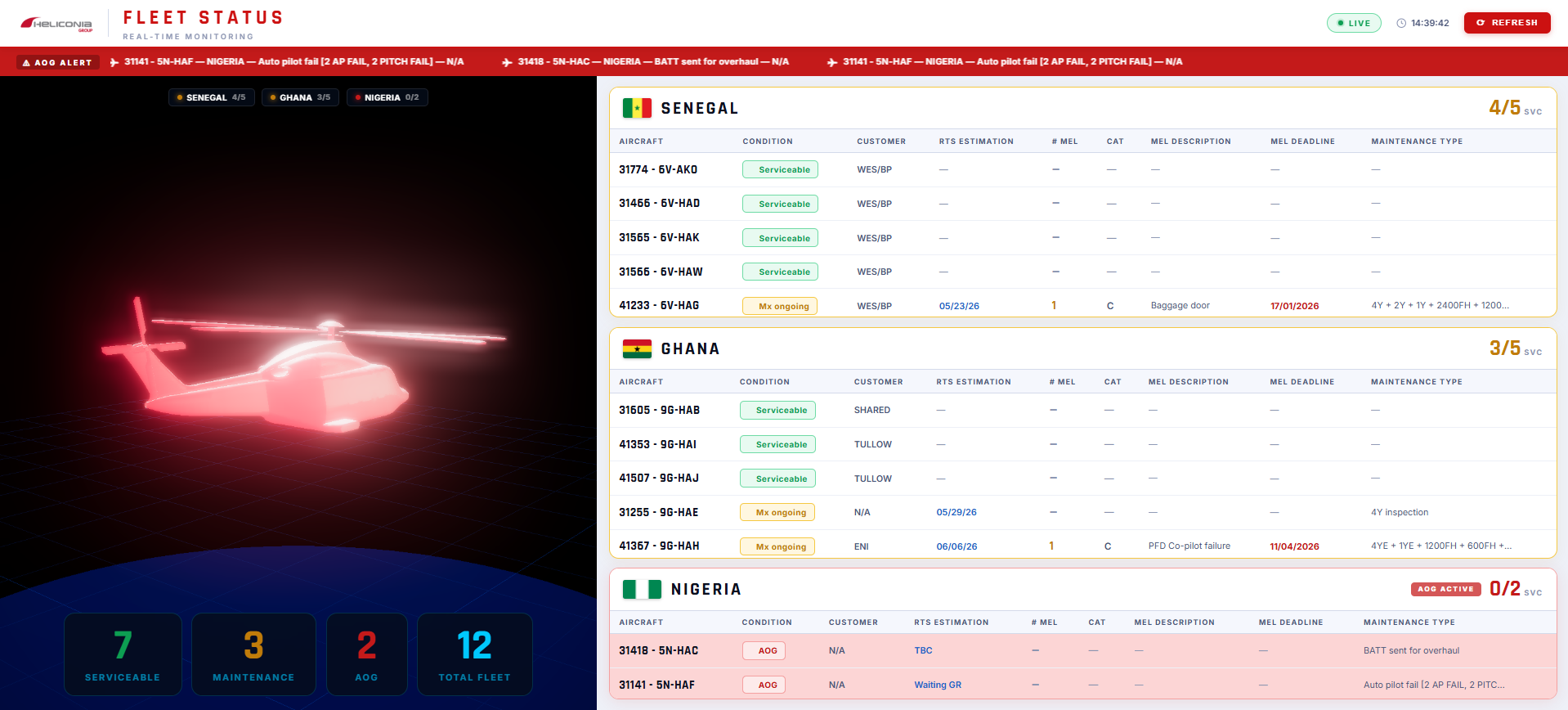Click Mx ongoing badge for 6V-HAG

click(780, 306)
